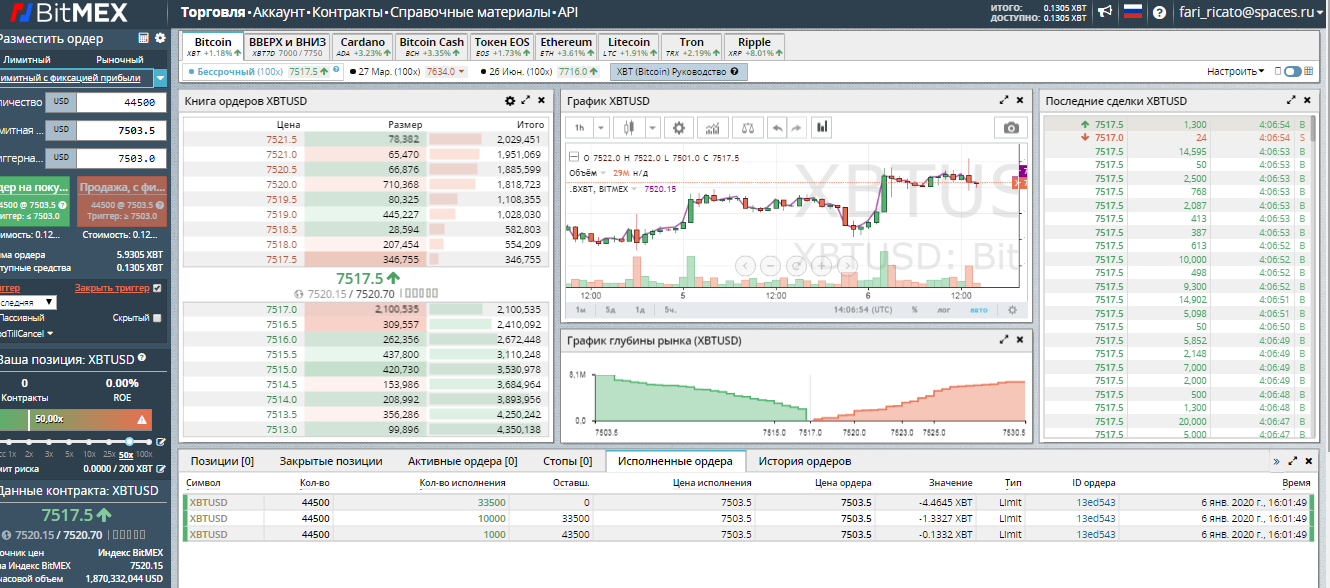Open the Аккаунт menu
Image resolution: width=1330 pixels, height=588 pixels.
point(280,13)
